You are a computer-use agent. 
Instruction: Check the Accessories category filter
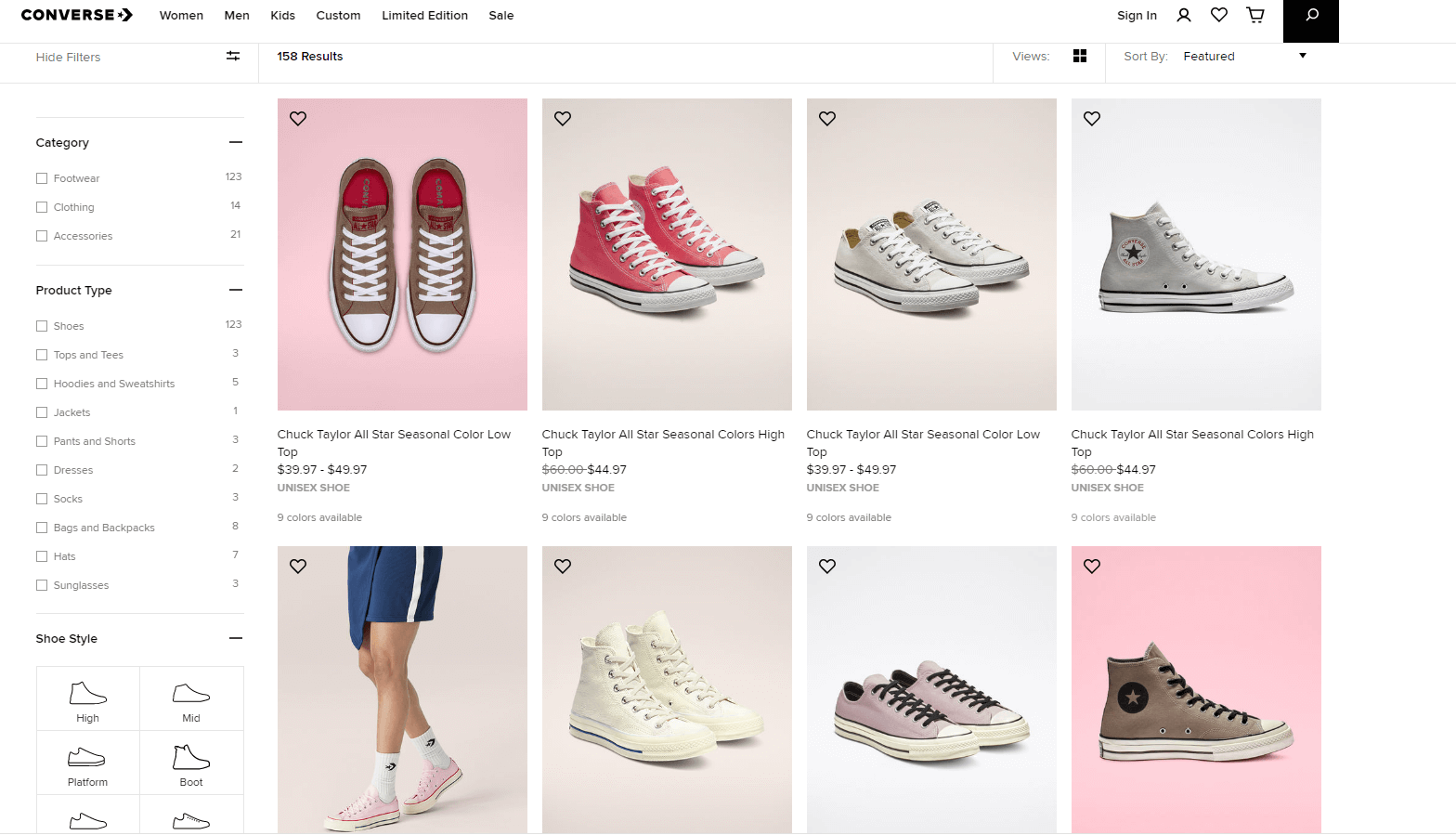[x=42, y=236]
